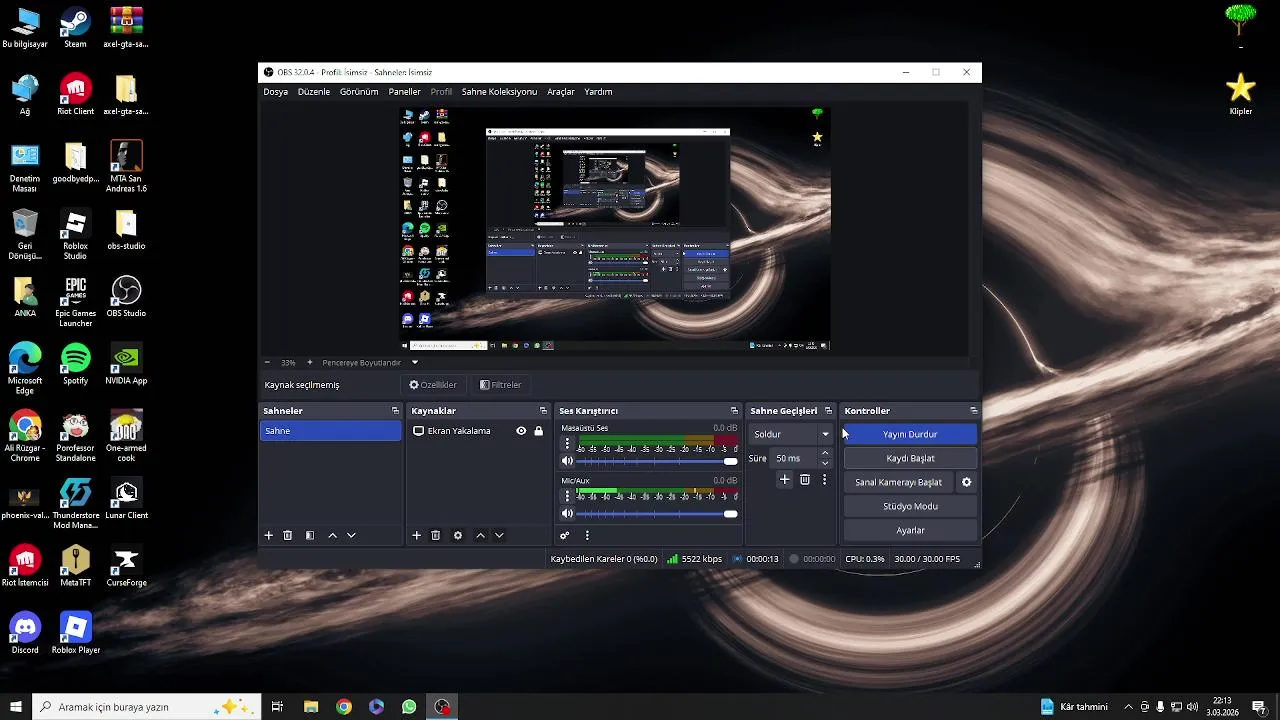The width and height of the screenshot is (1280, 720).
Task: Open scene filters icon in Sahneler panel
Action: [310, 535]
